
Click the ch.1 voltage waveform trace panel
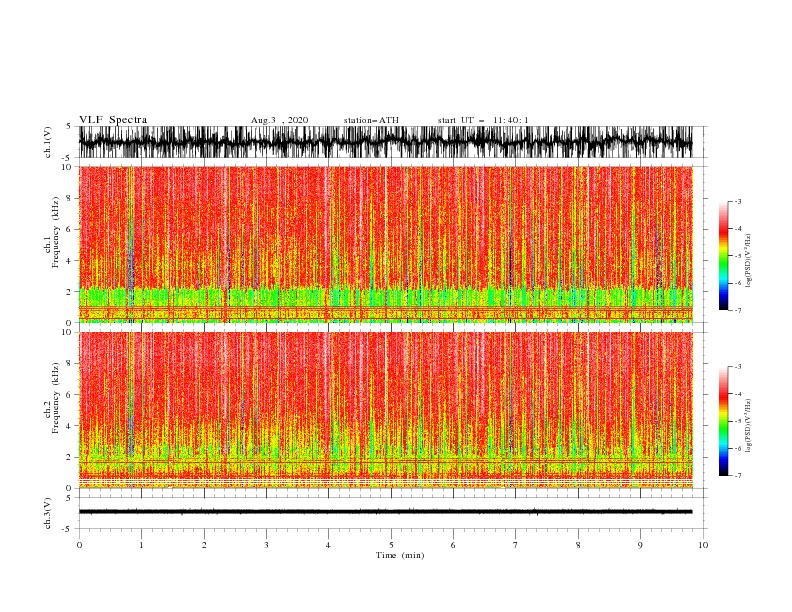coord(385,142)
